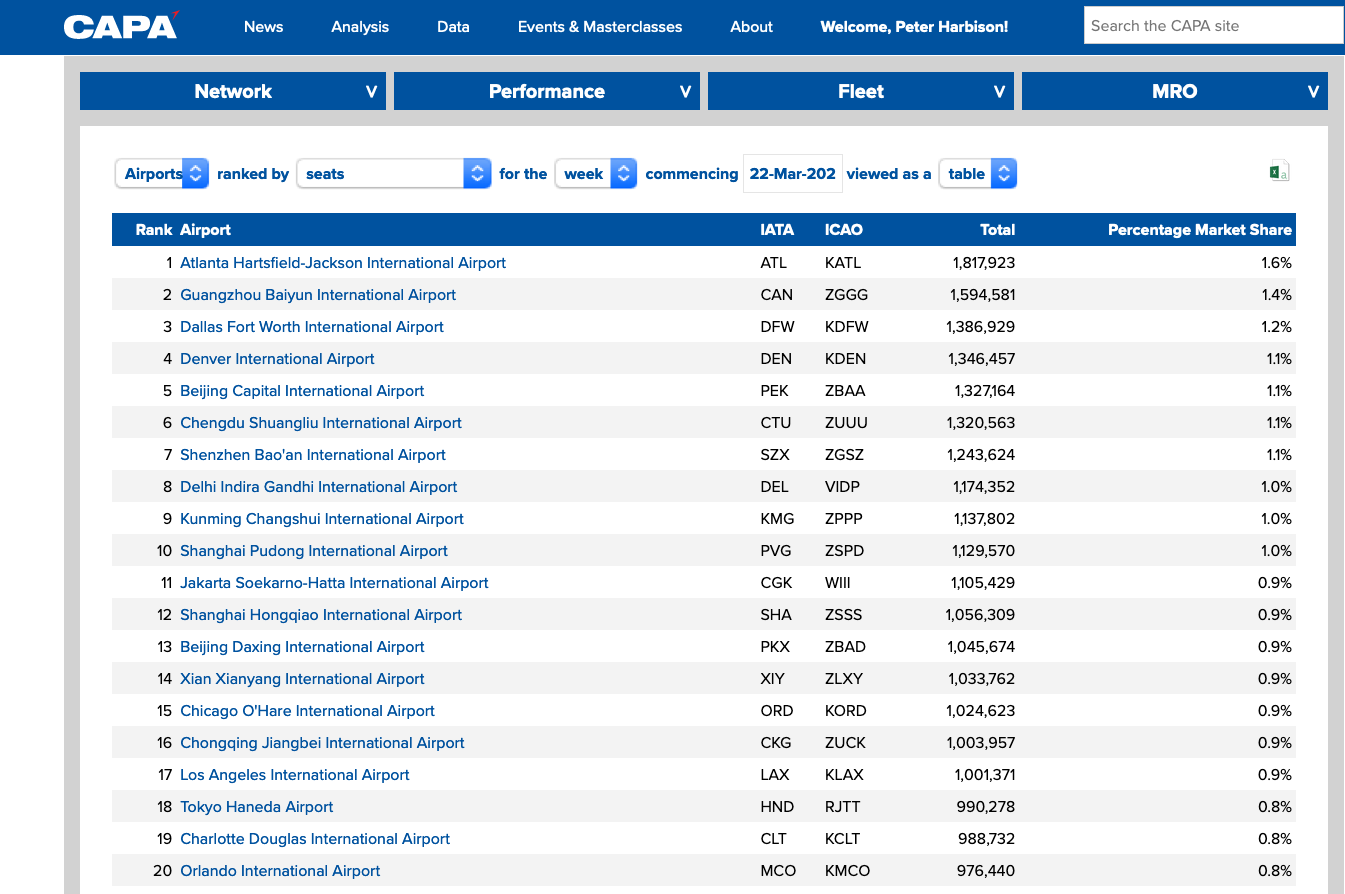Click Welcome, Peter Harbison! account link
The width and height of the screenshot is (1345, 894).
(x=914, y=27)
